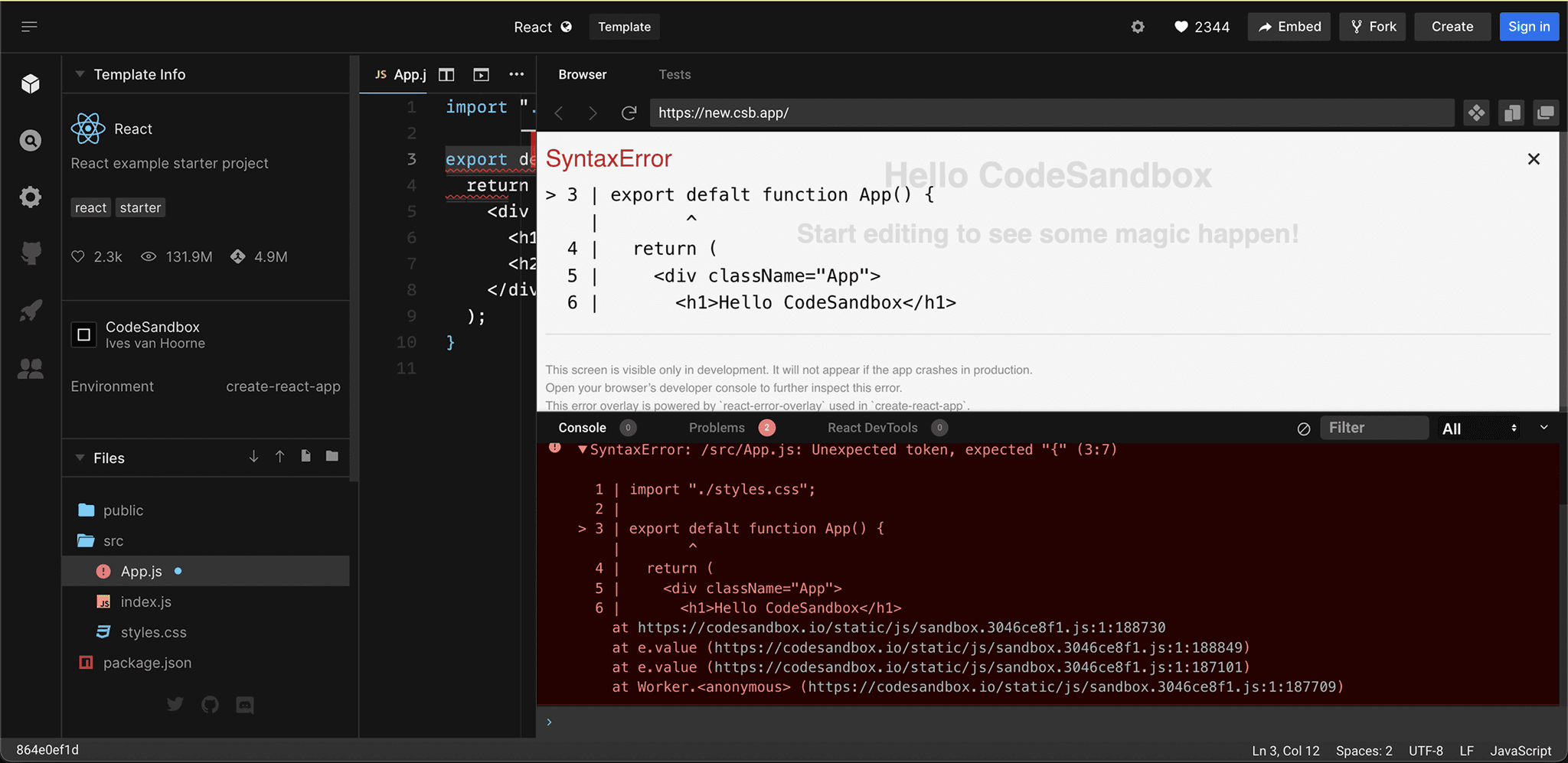
Task: Click the react tag
Action: tap(91, 207)
